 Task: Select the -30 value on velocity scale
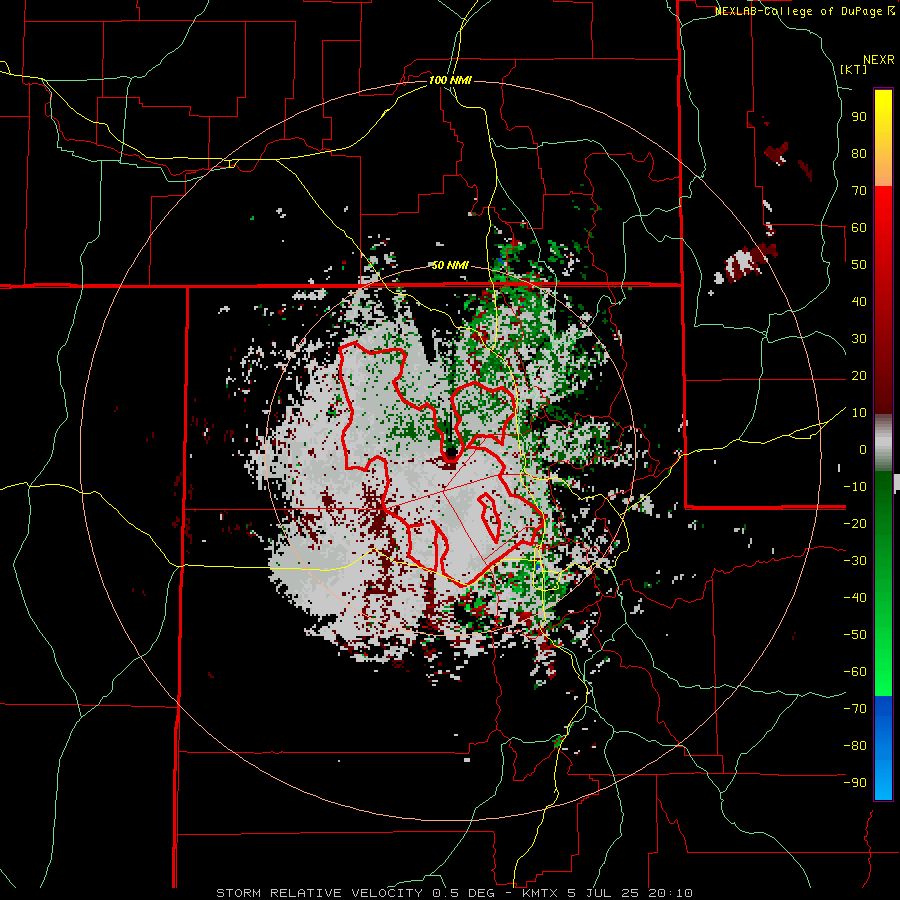[855, 561]
